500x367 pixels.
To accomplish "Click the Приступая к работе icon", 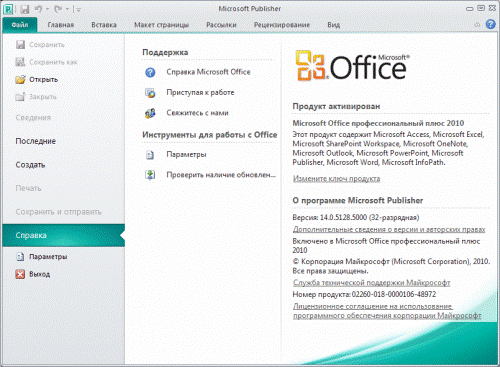I will pyautogui.click(x=150, y=93).
